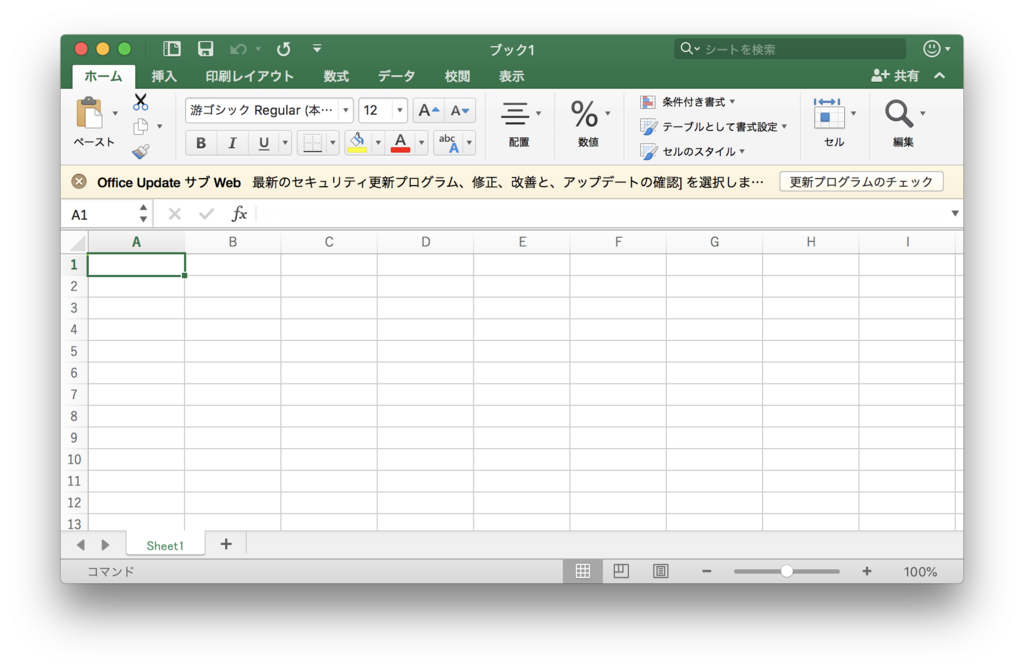
Task: Click 更新プログラムのチェック button
Action: click(x=861, y=182)
